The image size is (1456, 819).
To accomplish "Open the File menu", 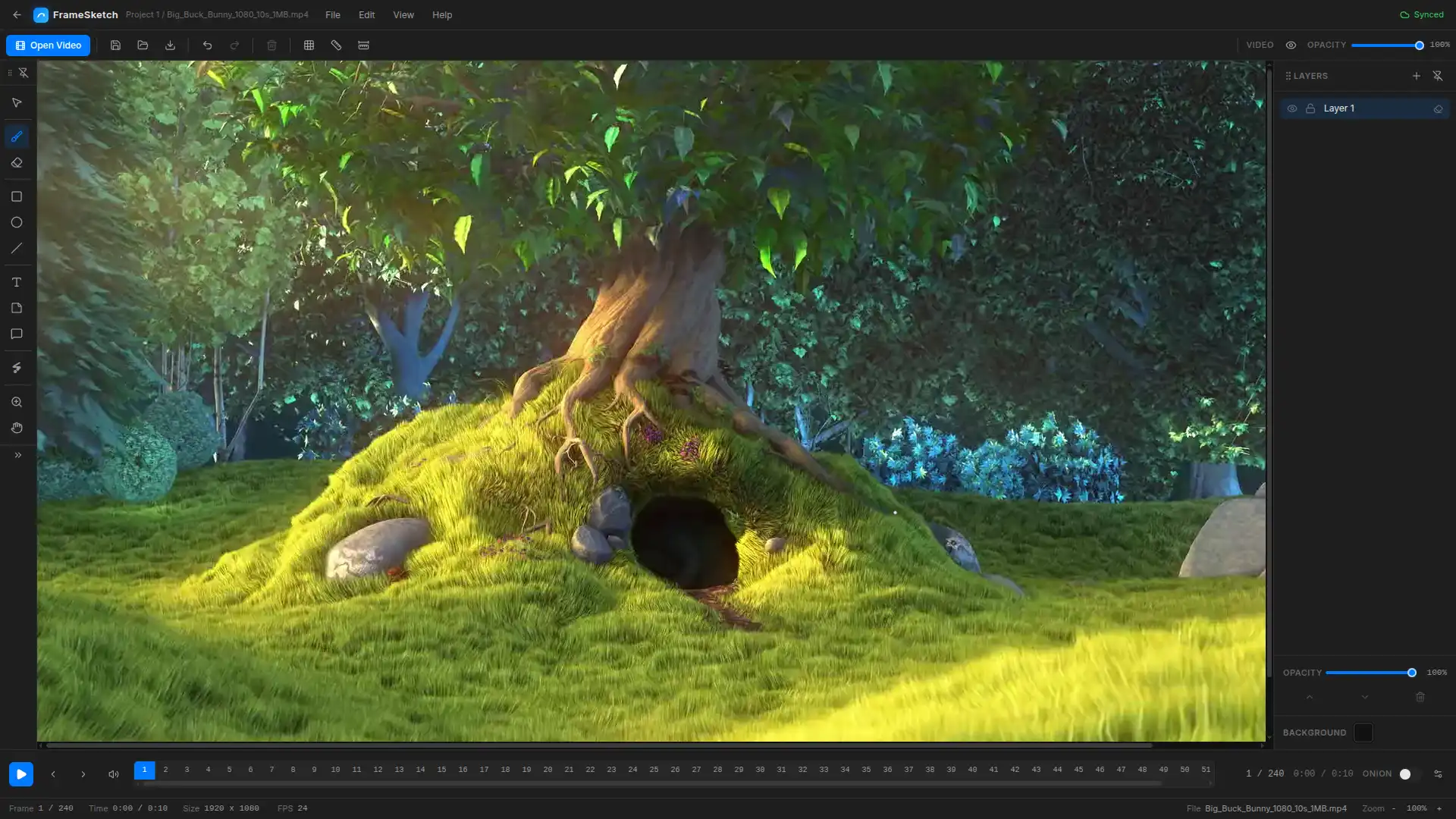I will tap(332, 14).
